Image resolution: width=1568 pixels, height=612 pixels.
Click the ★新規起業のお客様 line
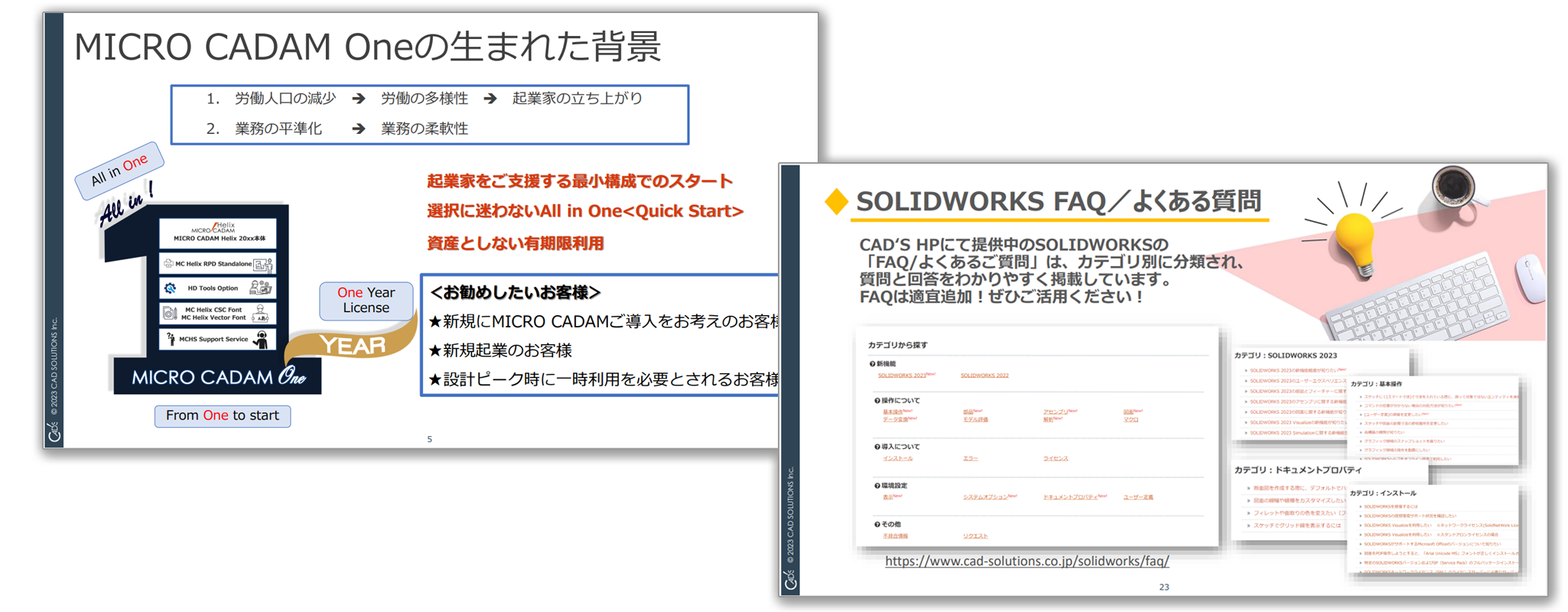[499, 350]
